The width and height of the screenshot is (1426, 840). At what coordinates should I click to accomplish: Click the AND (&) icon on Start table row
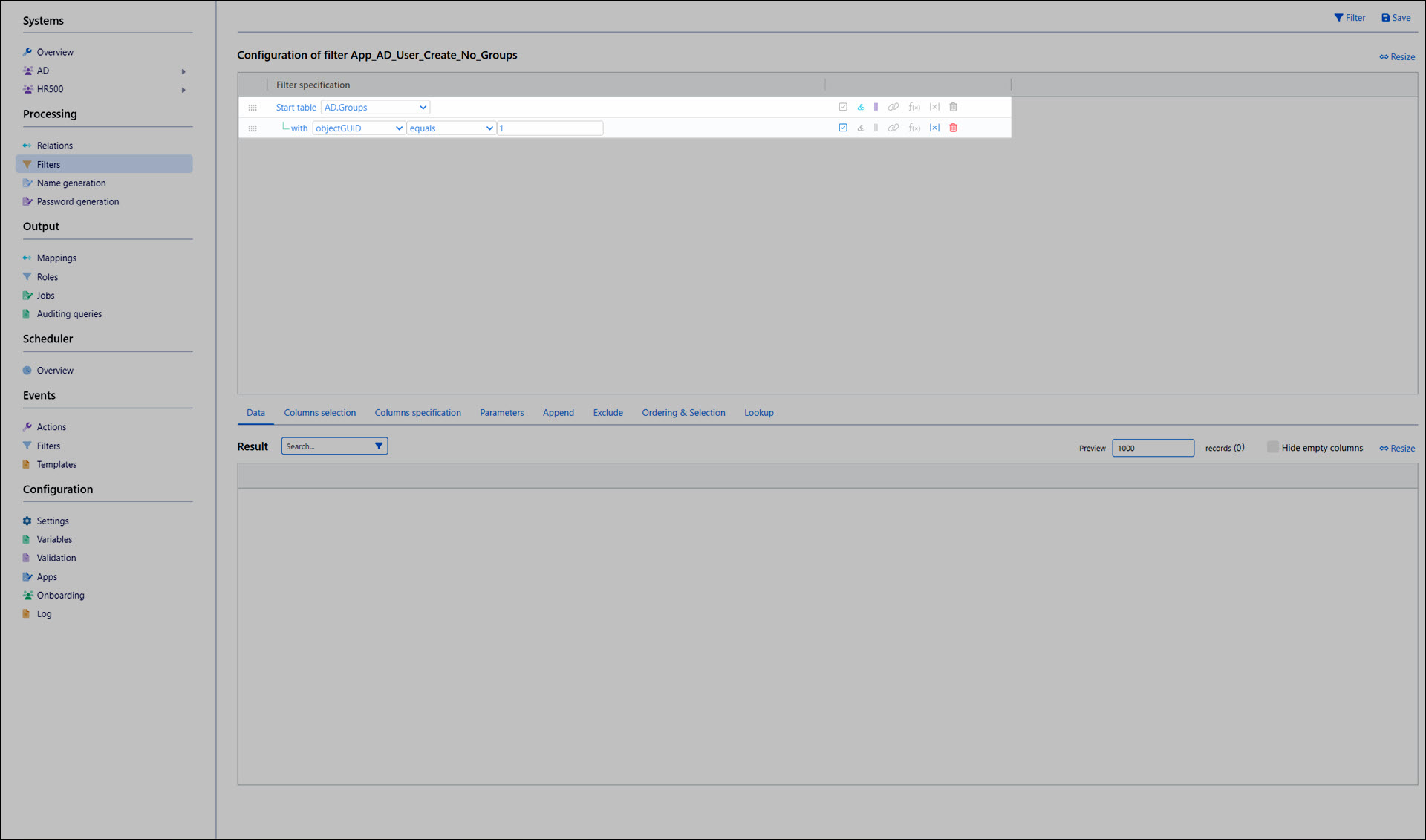[860, 108]
